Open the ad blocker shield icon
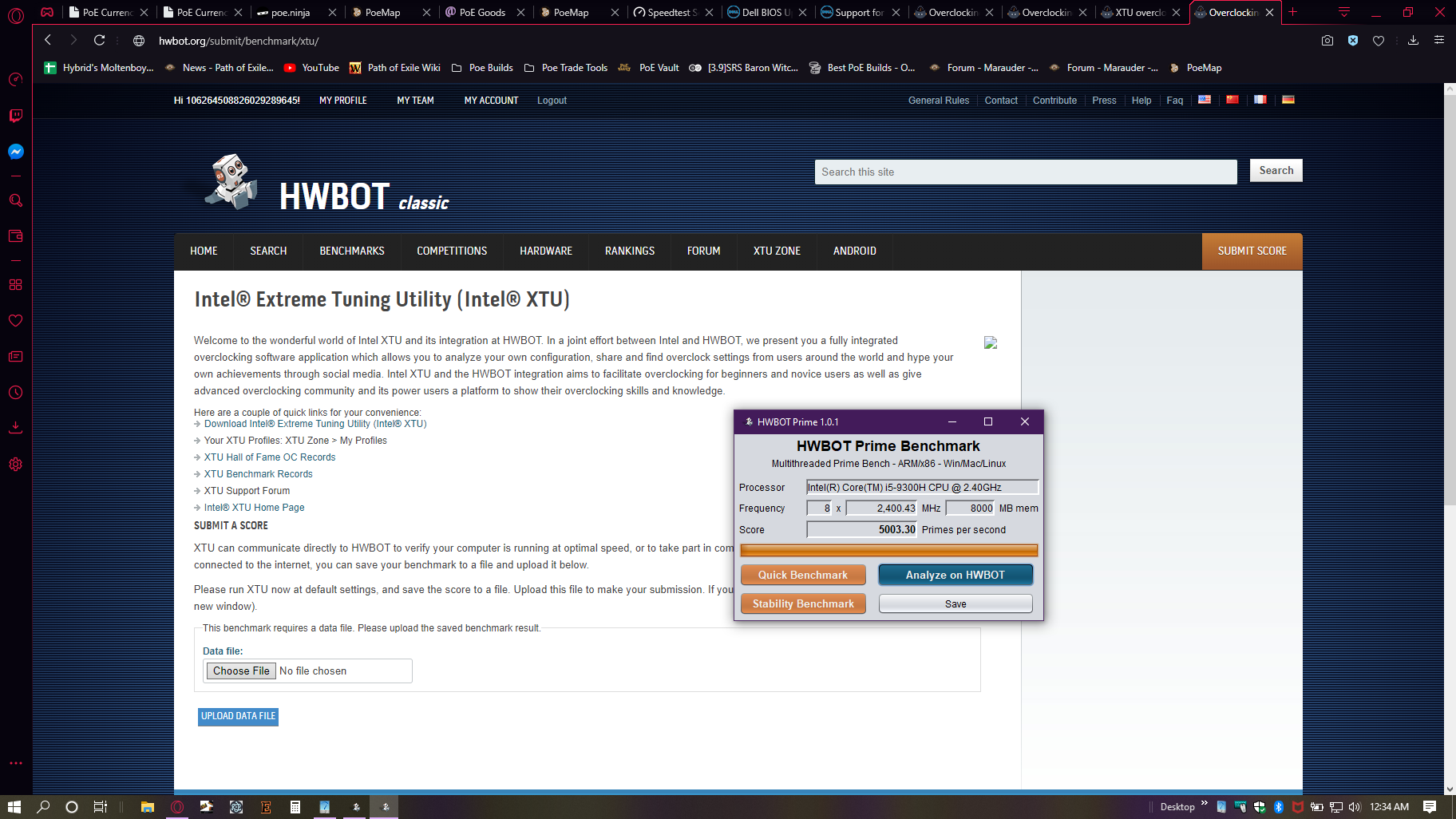 click(x=1353, y=40)
